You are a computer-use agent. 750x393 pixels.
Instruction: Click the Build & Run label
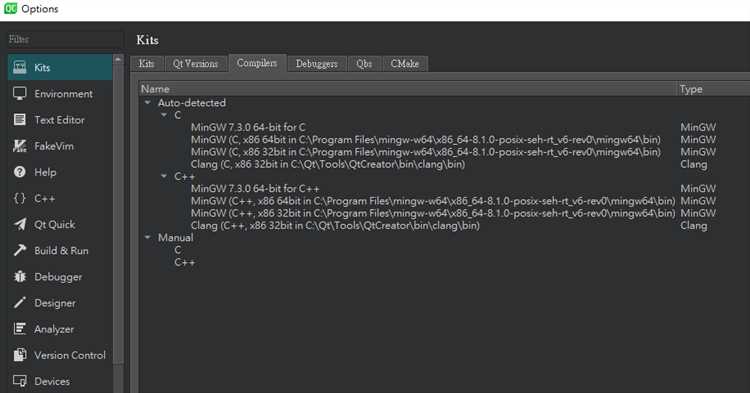point(61,251)
